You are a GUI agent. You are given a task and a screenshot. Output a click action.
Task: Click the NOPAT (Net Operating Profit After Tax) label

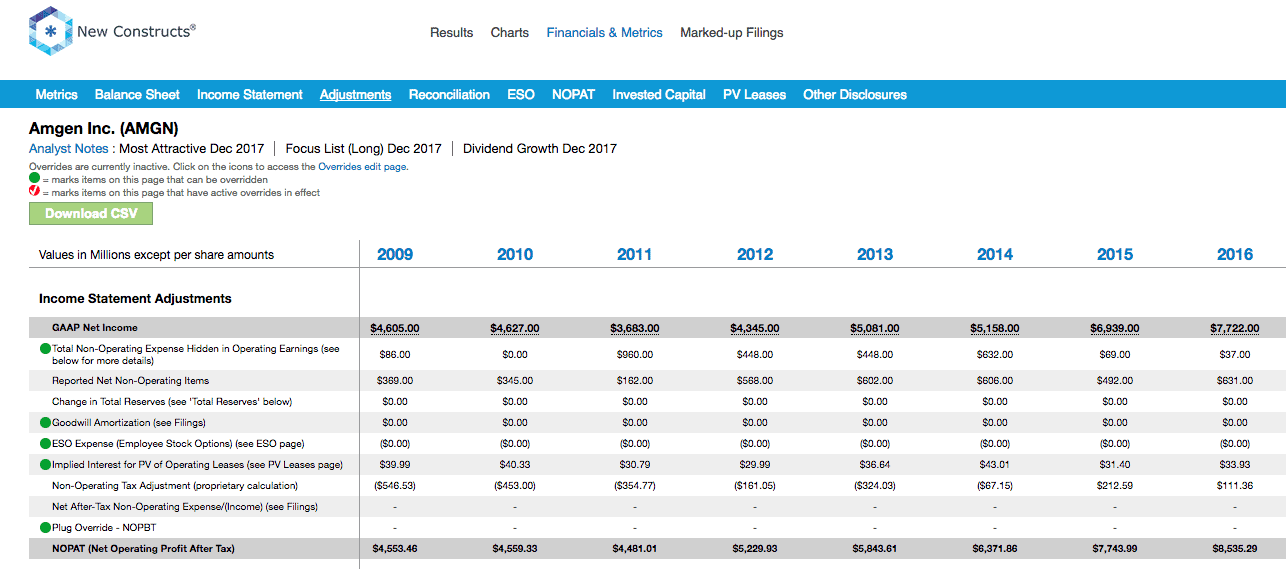tap(144, 548)
